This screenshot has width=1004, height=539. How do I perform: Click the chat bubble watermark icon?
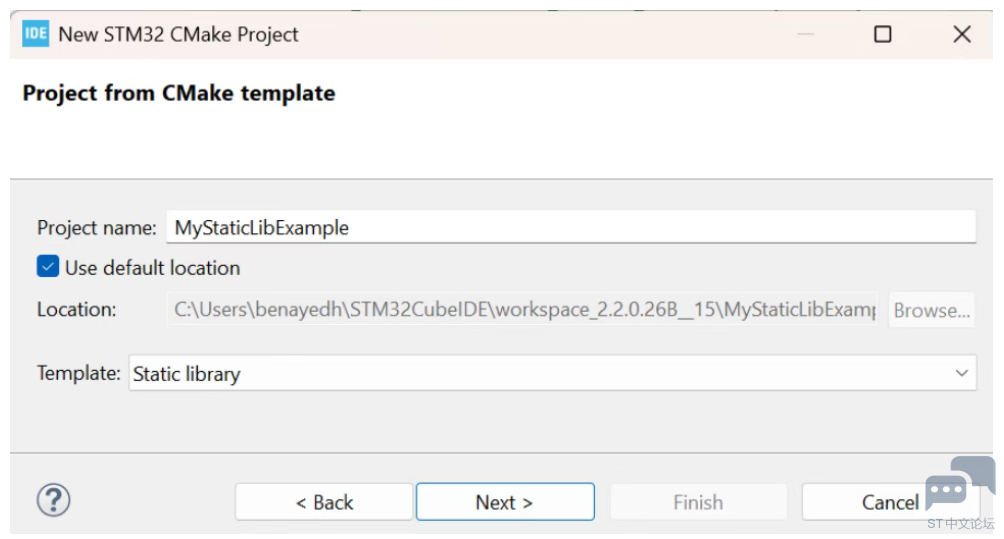(x=960, y=483)
